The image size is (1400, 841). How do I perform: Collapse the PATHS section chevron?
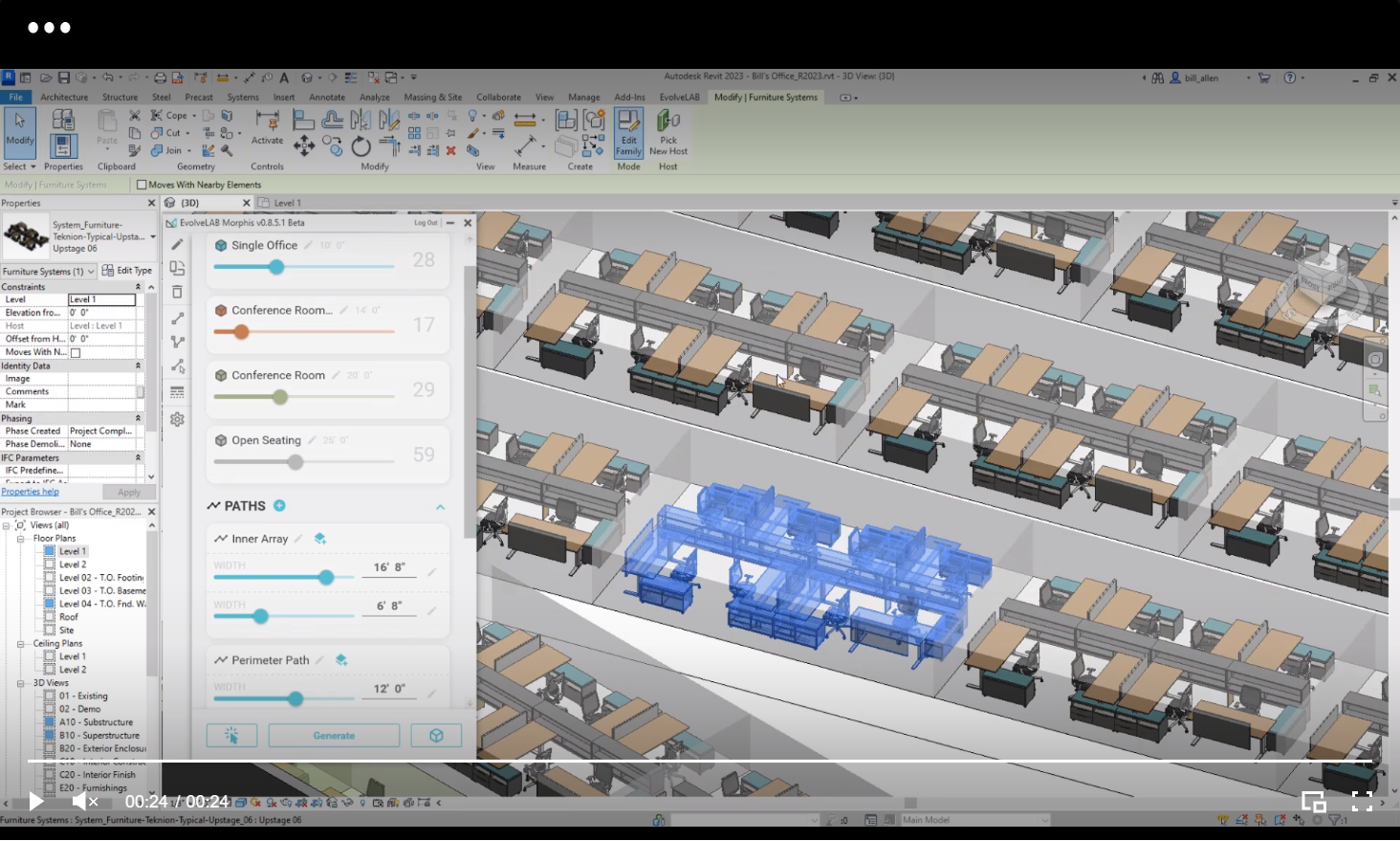click(440, 506)
